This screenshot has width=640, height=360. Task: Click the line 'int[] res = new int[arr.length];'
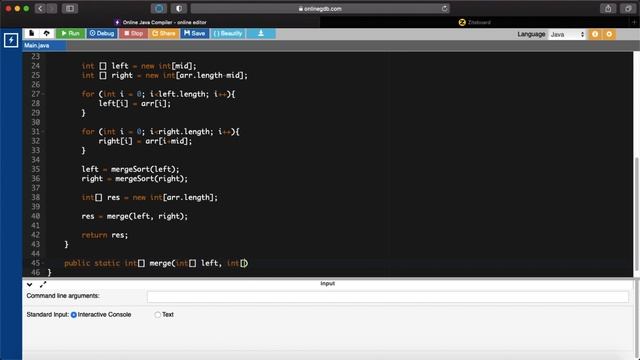pyautogui.click(x=149, y=198)
